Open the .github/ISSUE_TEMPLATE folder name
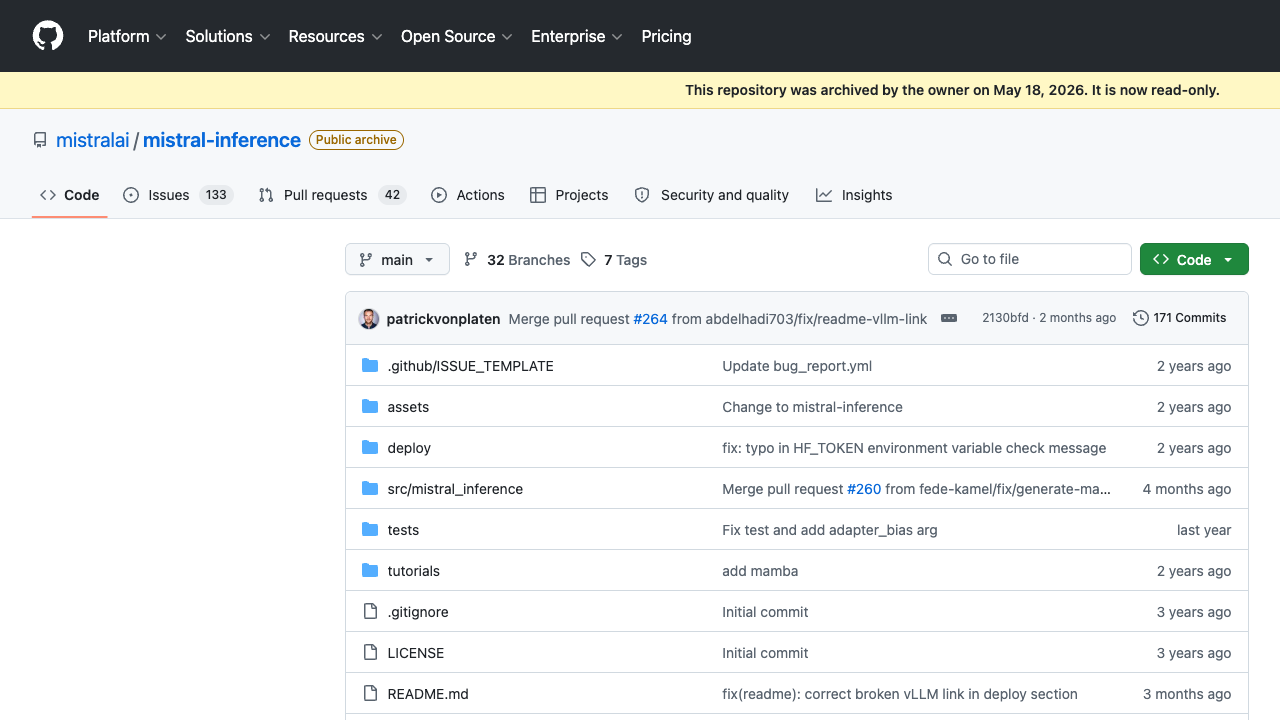Image resolution: width=1280 pixels, height=720 pixels. [x=470, y=366]
